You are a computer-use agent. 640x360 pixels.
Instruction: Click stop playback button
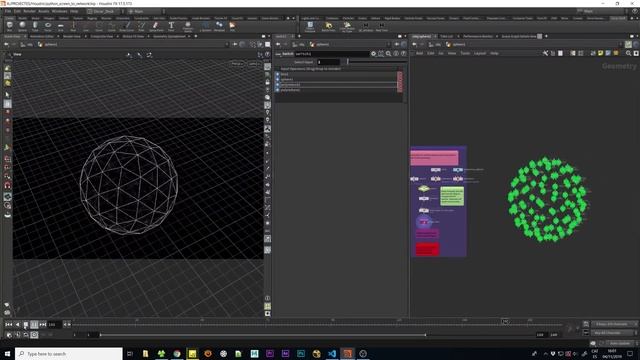point(26,324)
